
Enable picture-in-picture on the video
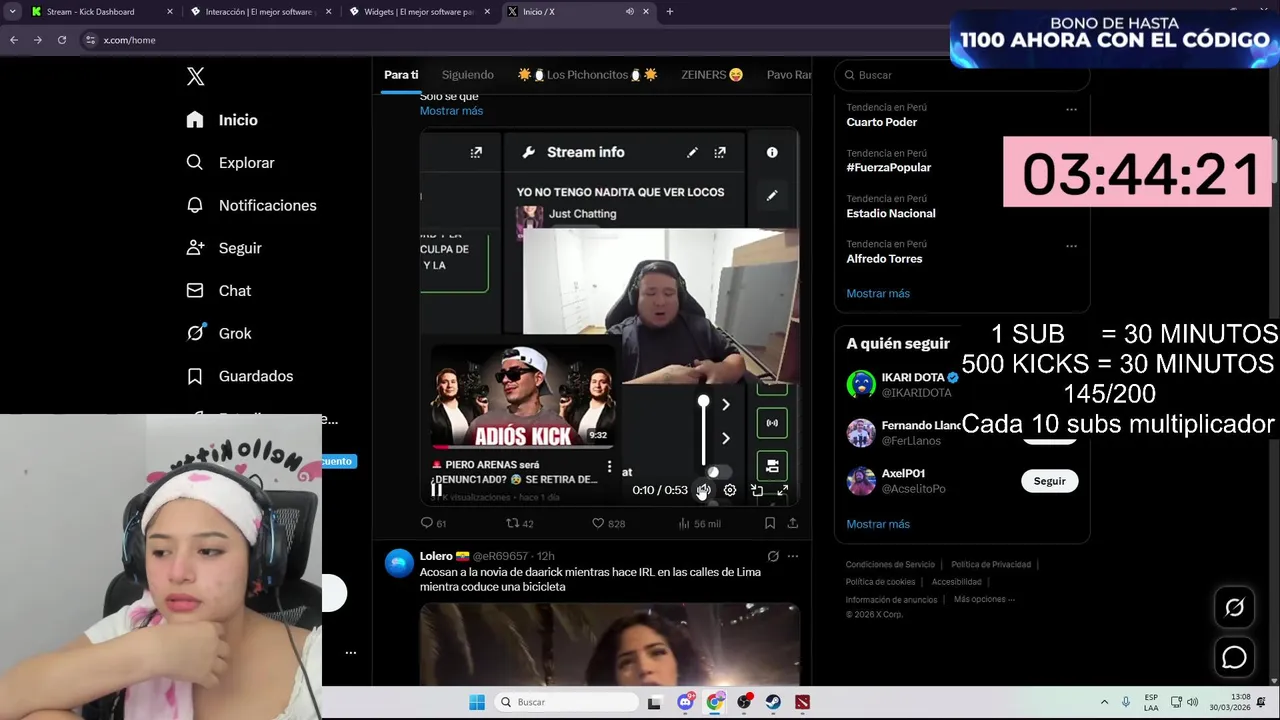coord(757,490)
